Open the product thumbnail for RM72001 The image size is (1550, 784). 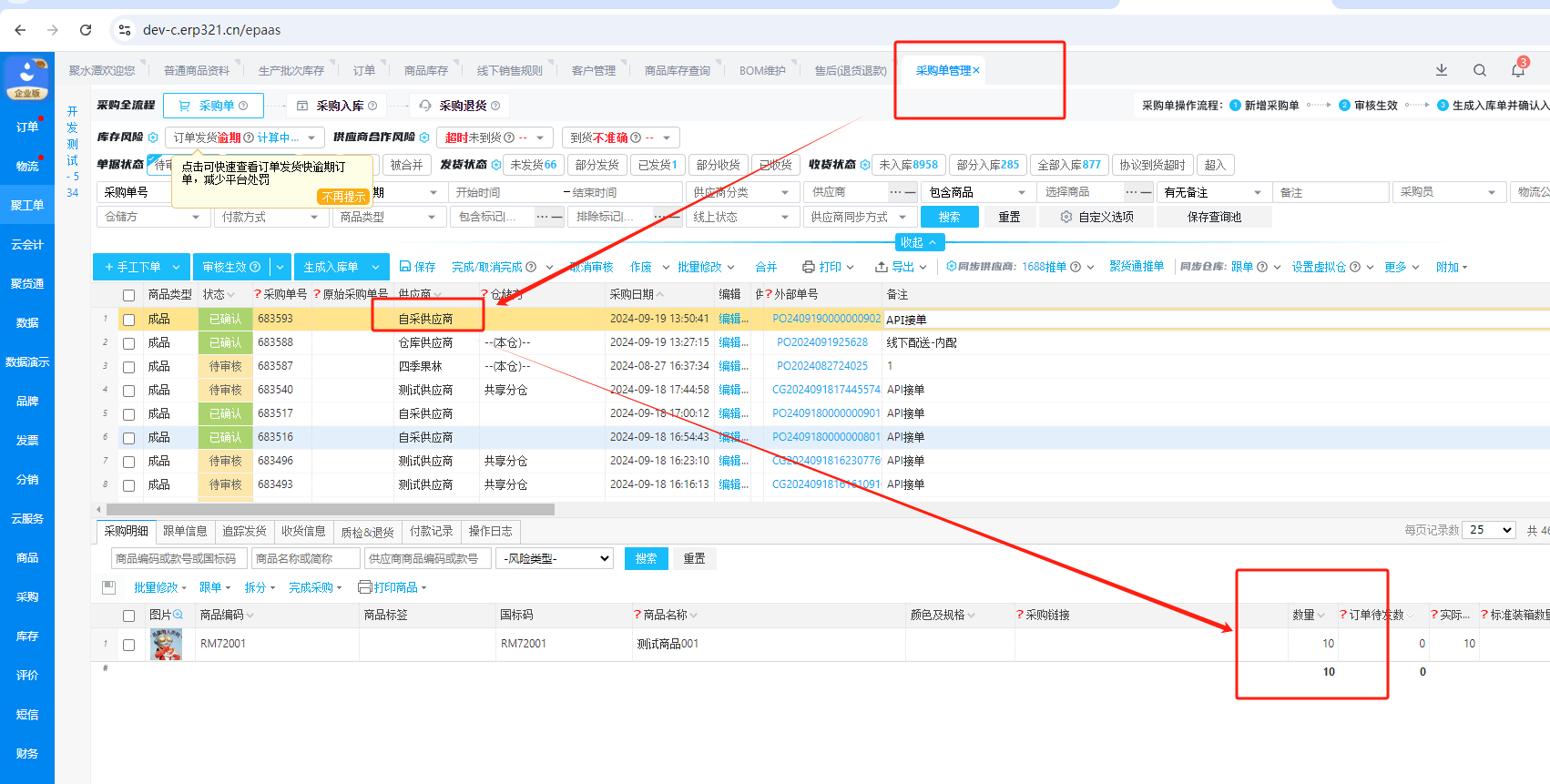[x=166, y=644]
